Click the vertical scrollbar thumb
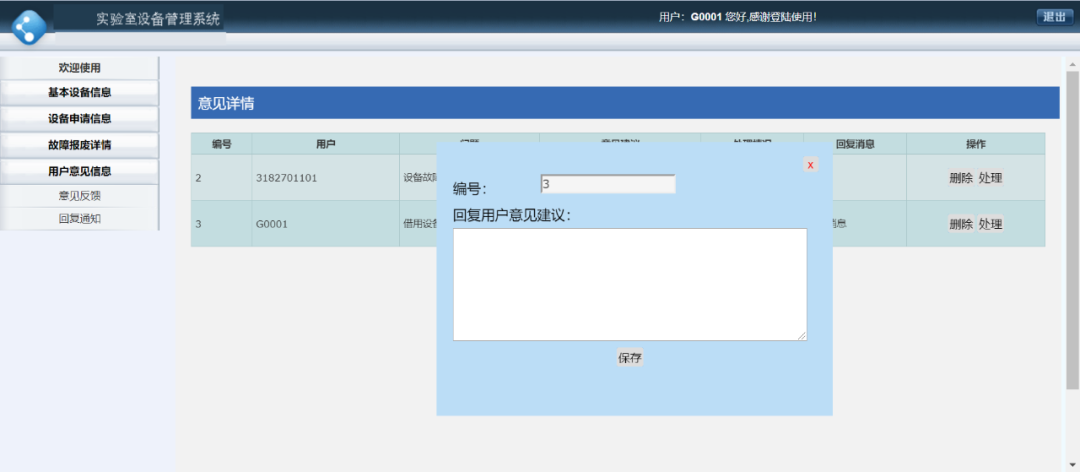Viewport: 1080px width, 472px height. click(x=1072, y=229)
